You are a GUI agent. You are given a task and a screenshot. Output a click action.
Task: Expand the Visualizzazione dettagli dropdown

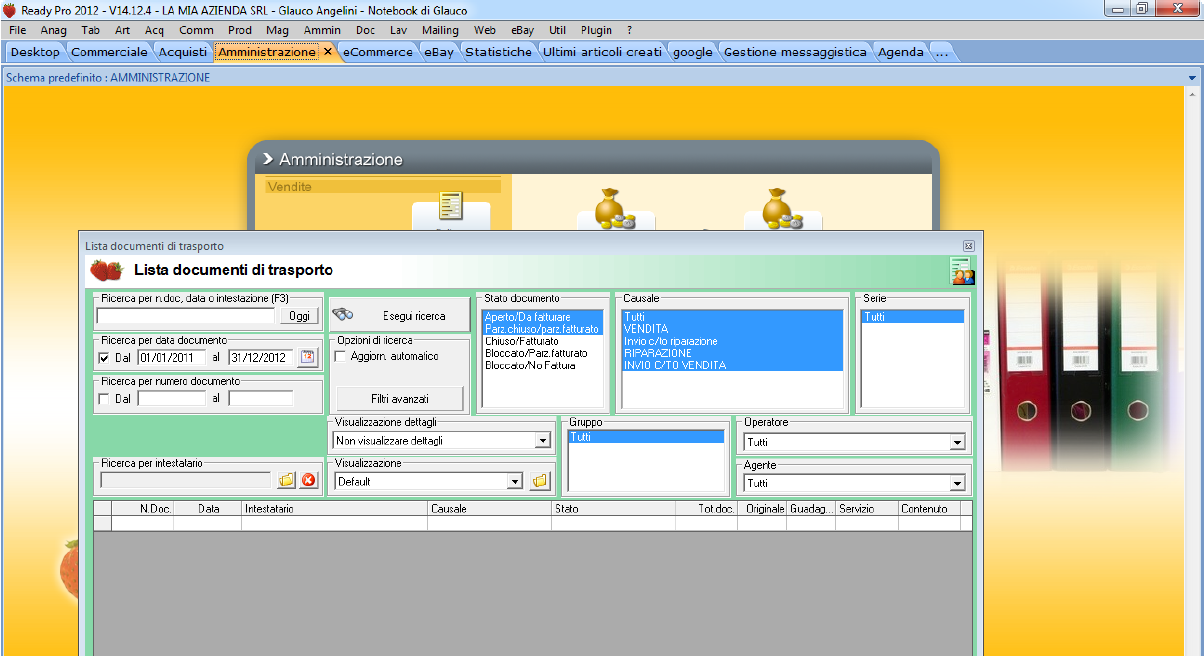coord(542,440)
